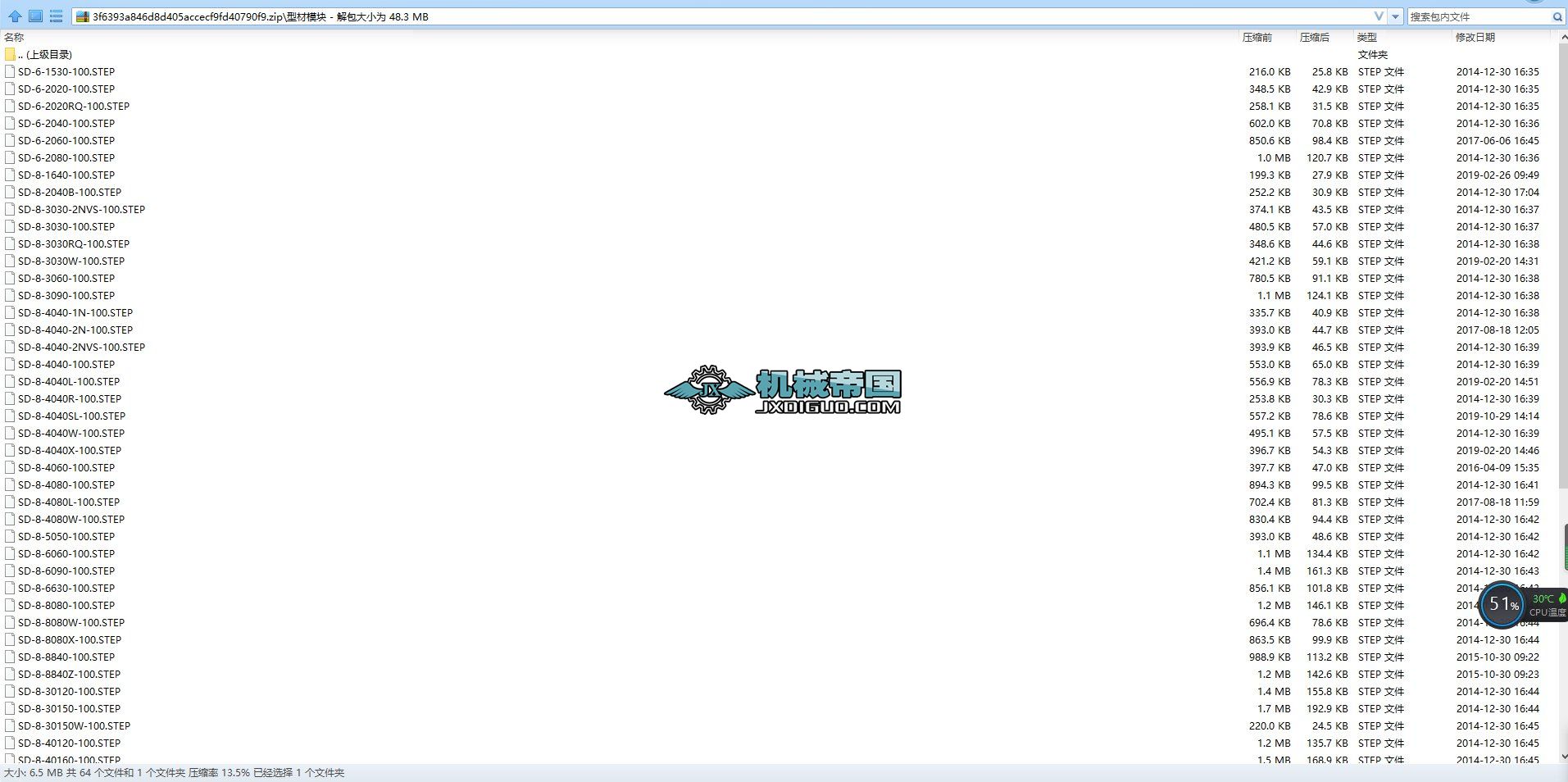Screen dimensions: 1568x782
Task: Click the file icon of SD-8-4080-100.STEP
Action: [10, 484]
